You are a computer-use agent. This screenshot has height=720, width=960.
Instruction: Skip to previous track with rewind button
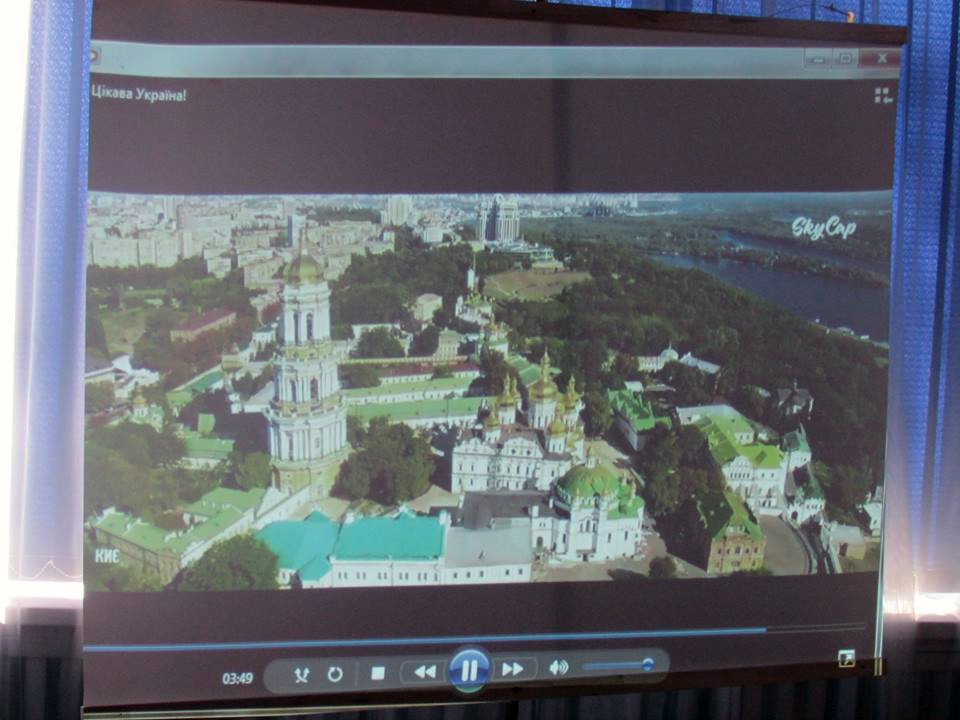tap(424, 671)
